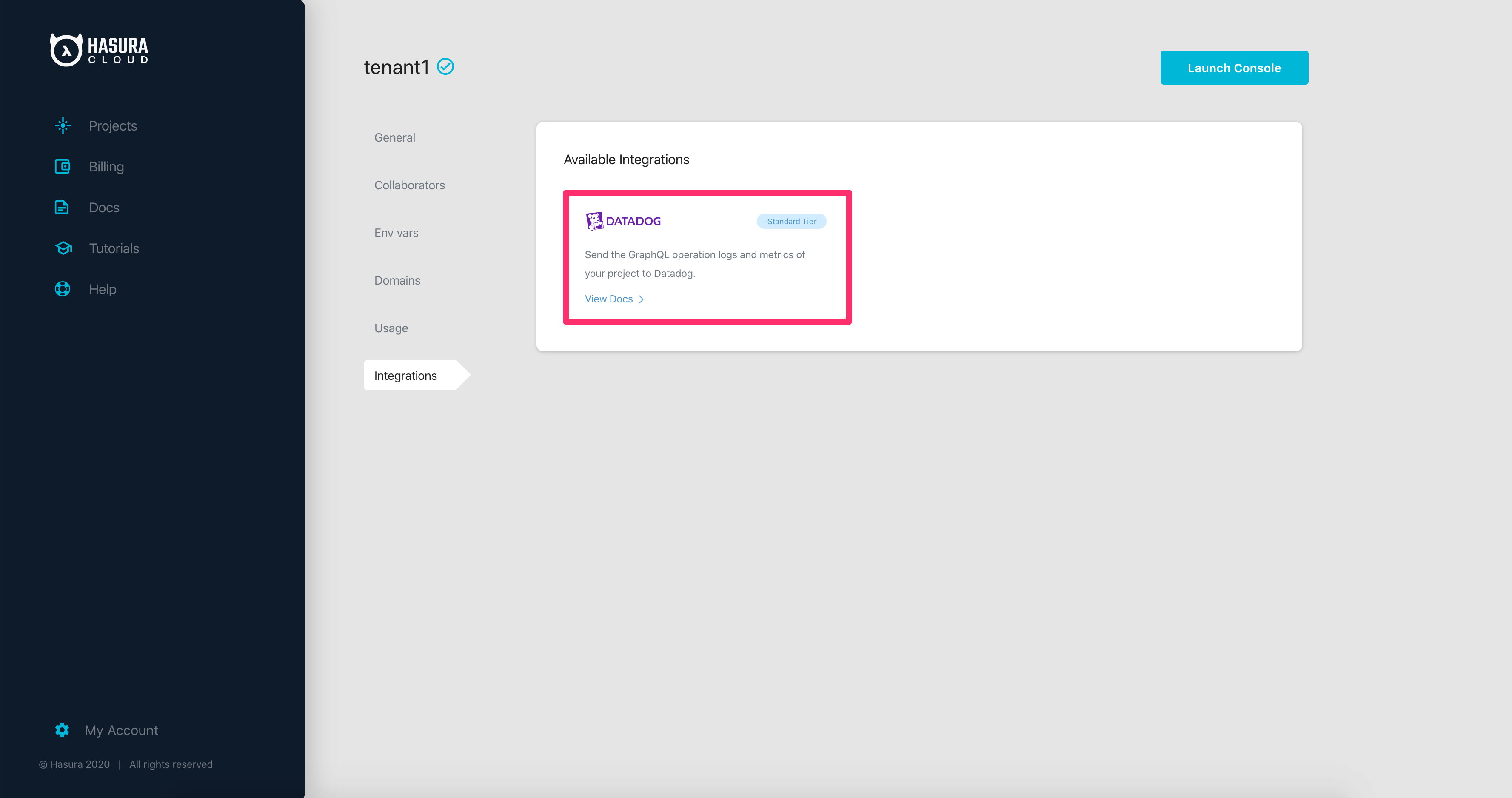
Task: Click the Billing wallet icon
Action: coord(62,167)
